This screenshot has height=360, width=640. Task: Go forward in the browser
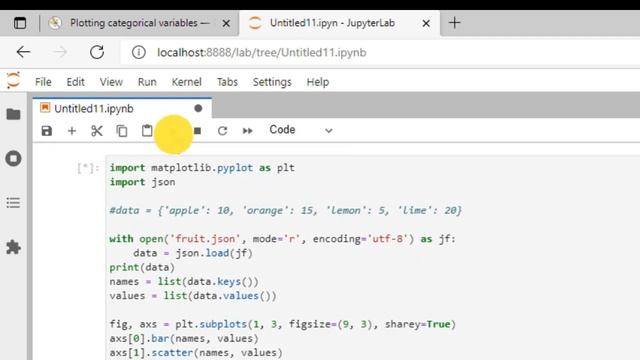60,52
